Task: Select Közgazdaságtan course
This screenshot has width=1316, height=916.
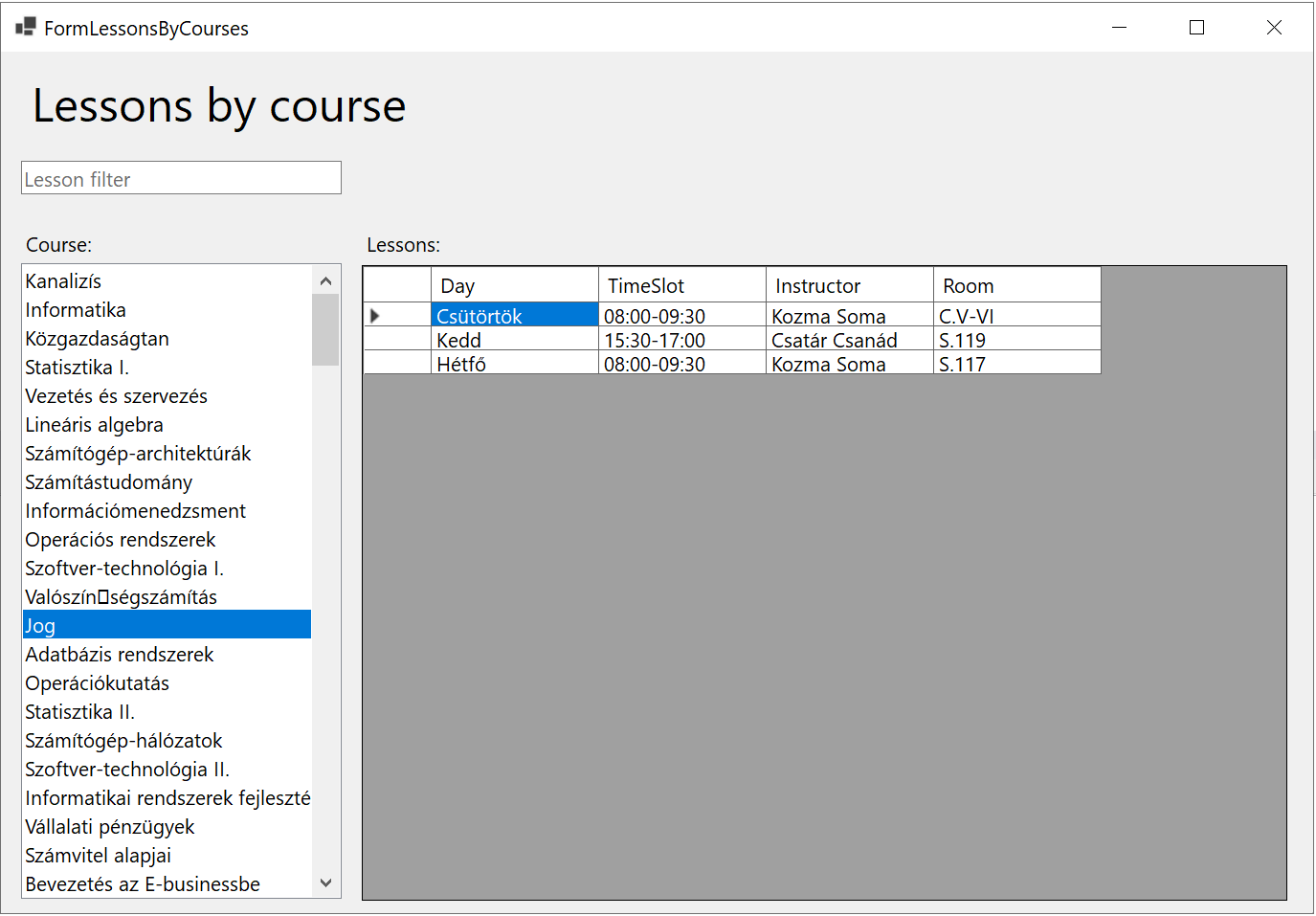Action: [167, 338]
